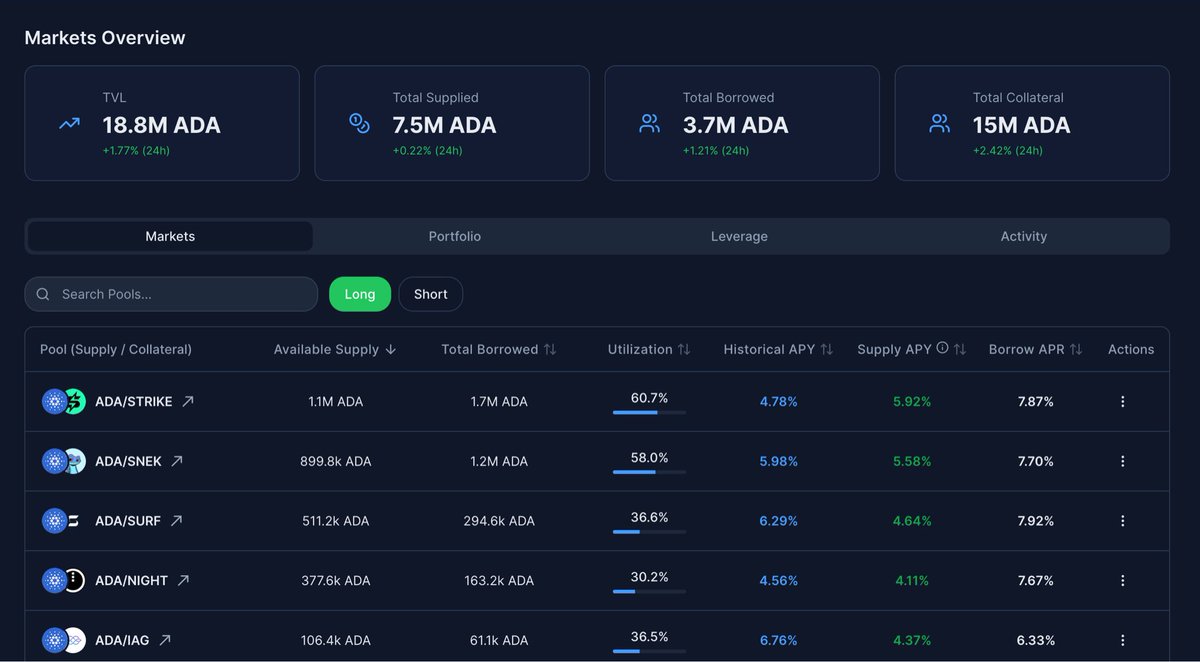The height and width of the screenshot is (662, 1200).
Task: Click the Supply APY sort arrows icon
Action: point(960,349)
